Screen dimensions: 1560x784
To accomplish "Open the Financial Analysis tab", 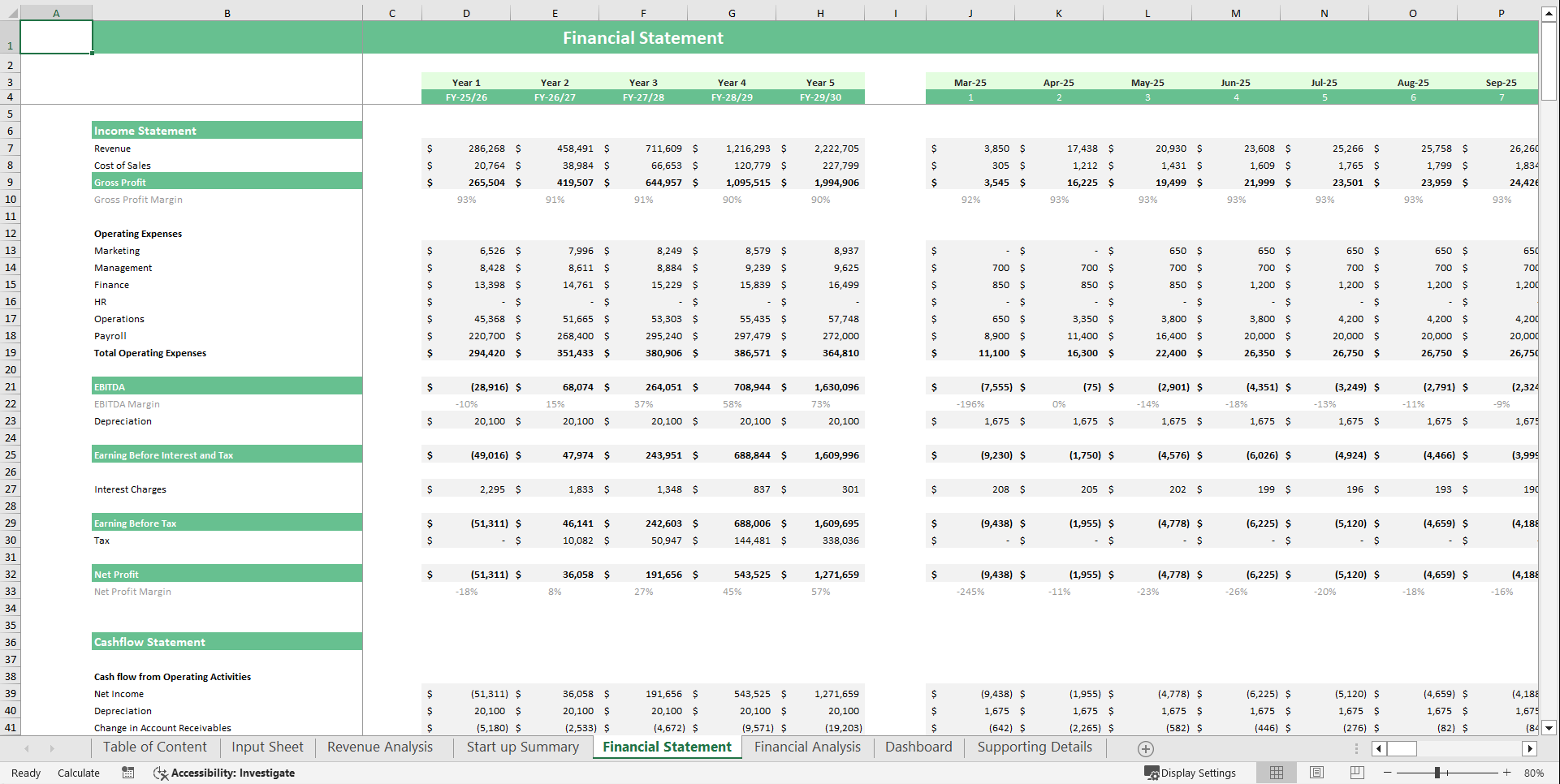I will coord(807,747).
